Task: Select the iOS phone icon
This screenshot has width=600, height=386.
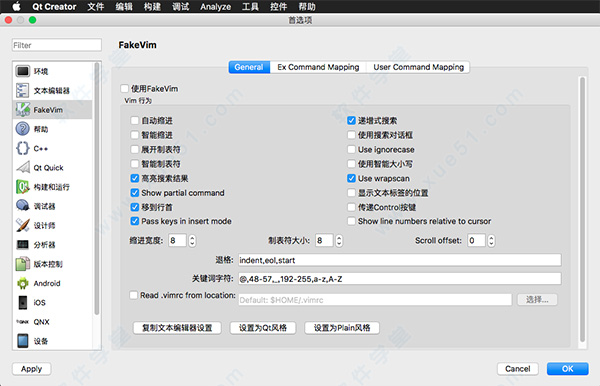Action: [23, 302]
